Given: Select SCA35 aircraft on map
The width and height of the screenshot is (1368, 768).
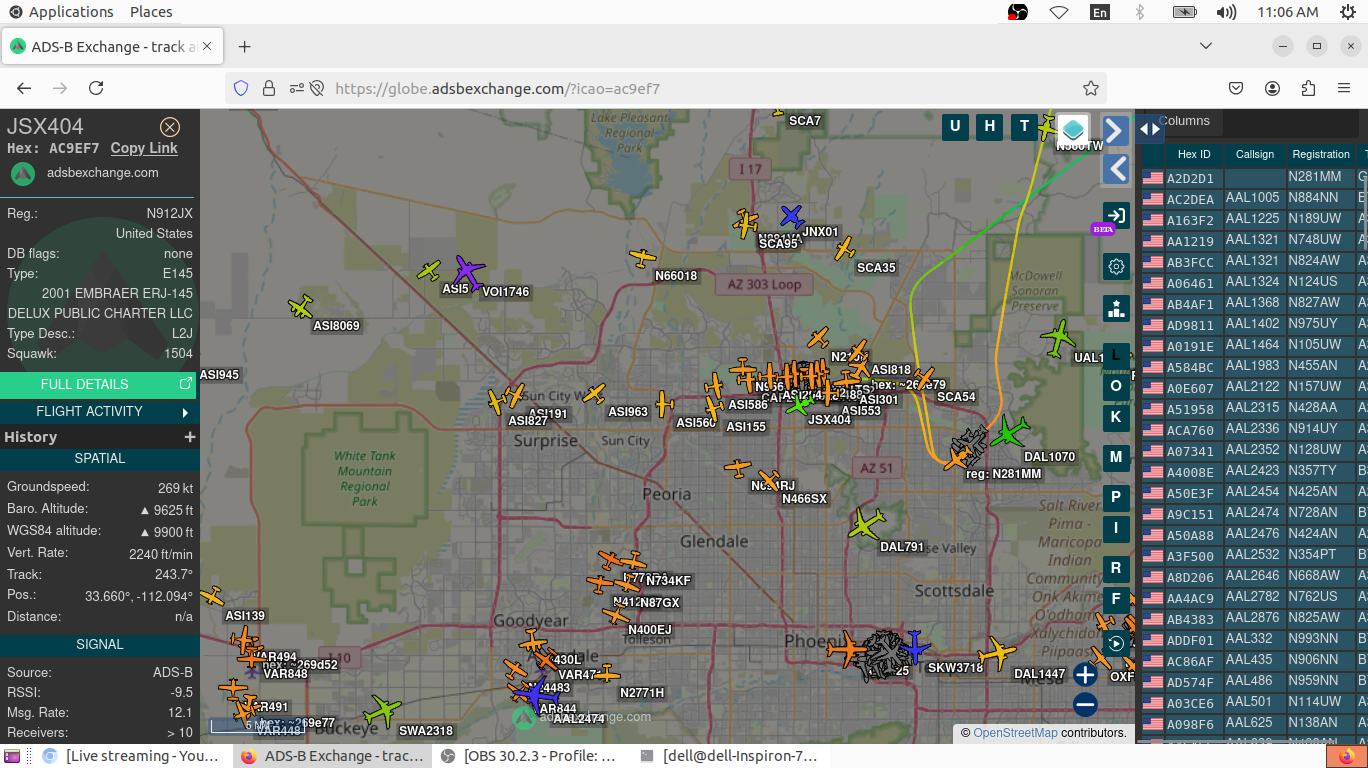Looking at the screenshot, I should pyautogui.click(x=846, y=247).
